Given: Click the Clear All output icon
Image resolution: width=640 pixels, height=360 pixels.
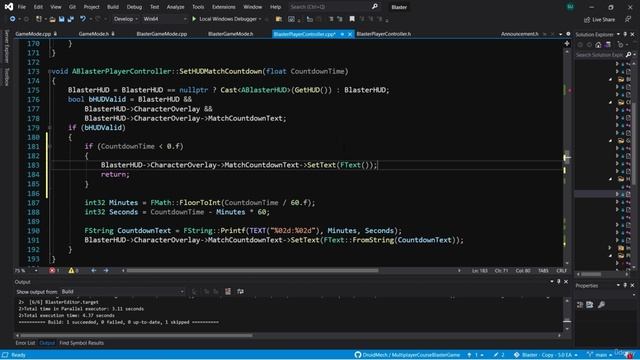Looking at the screenshot, I should [x=228, y=291].
